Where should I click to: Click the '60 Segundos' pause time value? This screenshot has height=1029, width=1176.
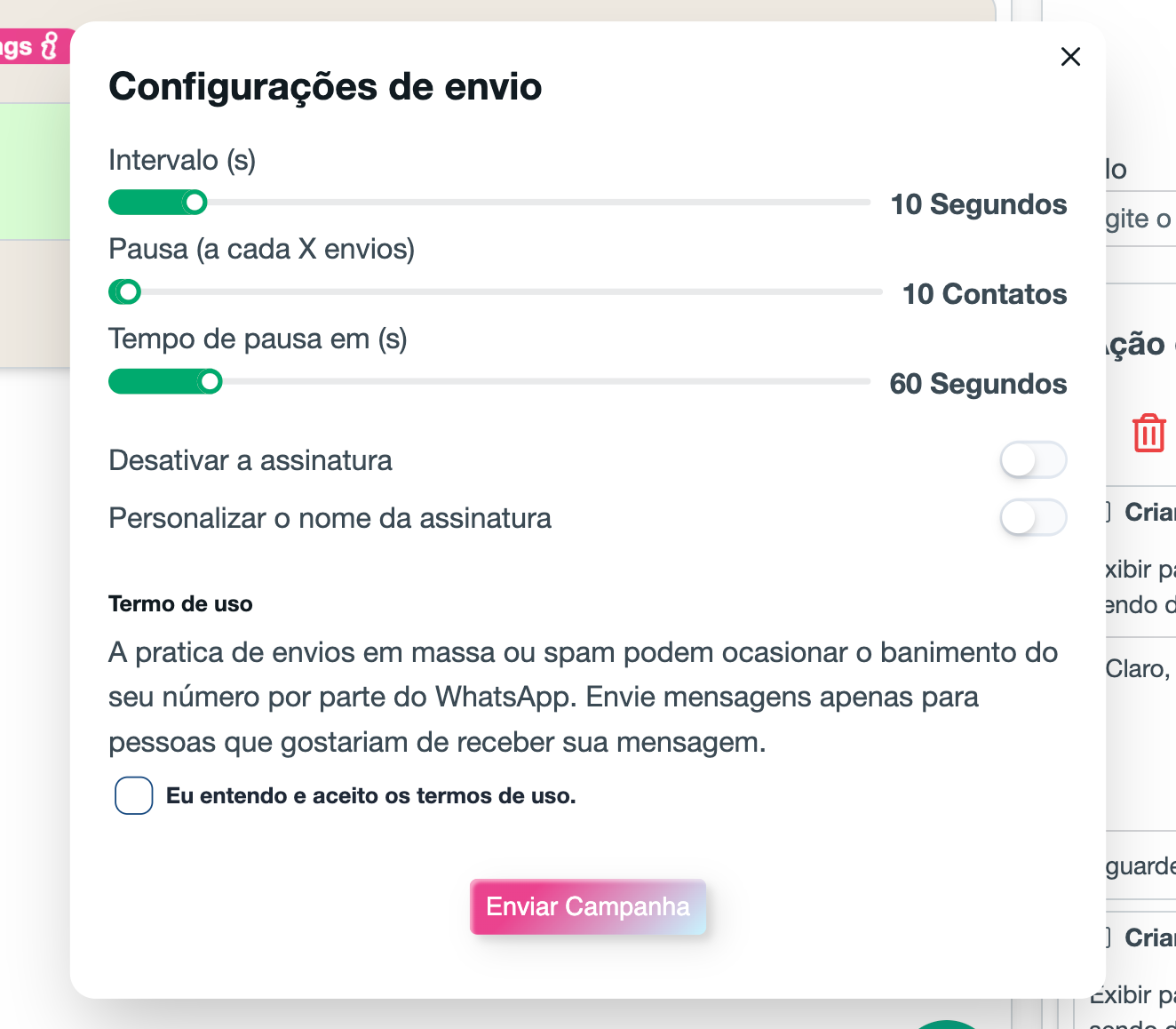(978, 384)
